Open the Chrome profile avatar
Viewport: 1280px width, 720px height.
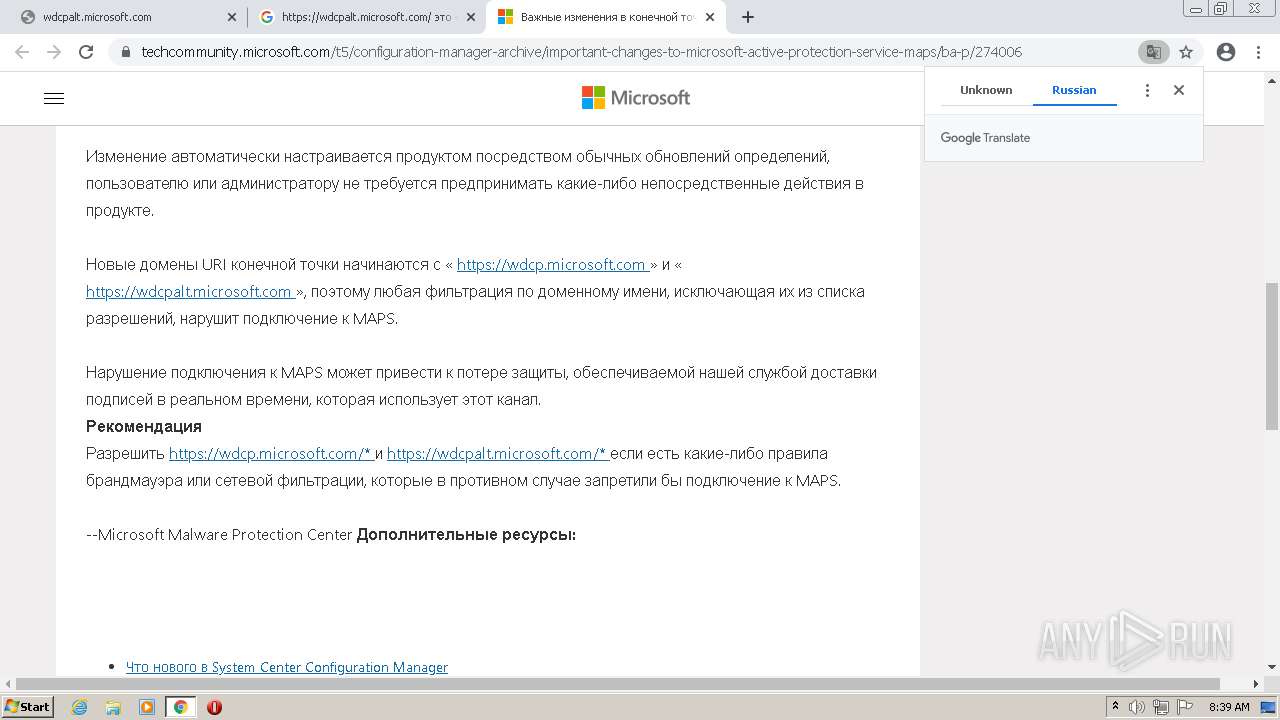pyautogui.click(x=1226, y=52)
